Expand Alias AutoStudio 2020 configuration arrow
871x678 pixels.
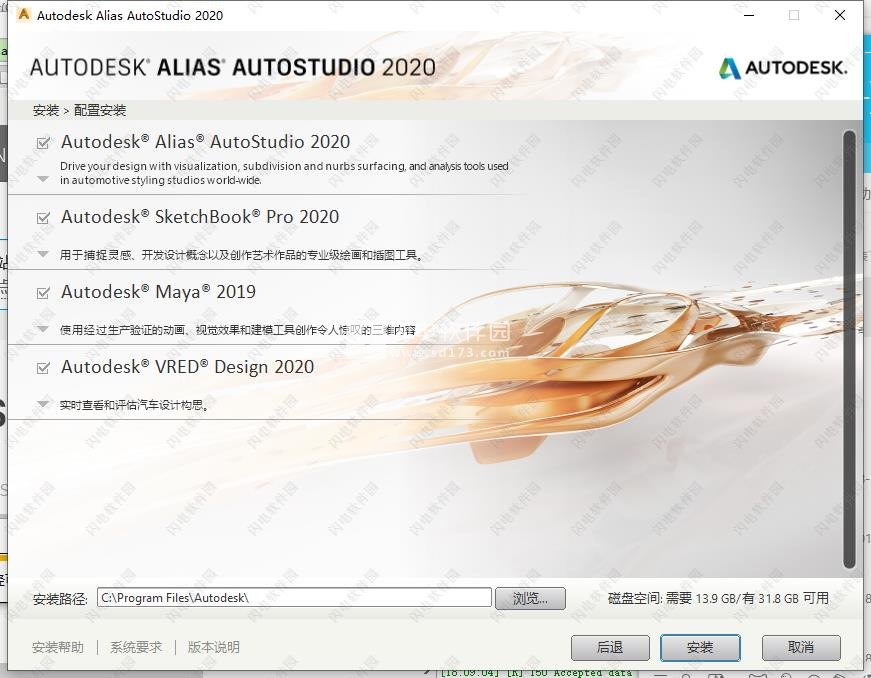click(x=43, y=179)
